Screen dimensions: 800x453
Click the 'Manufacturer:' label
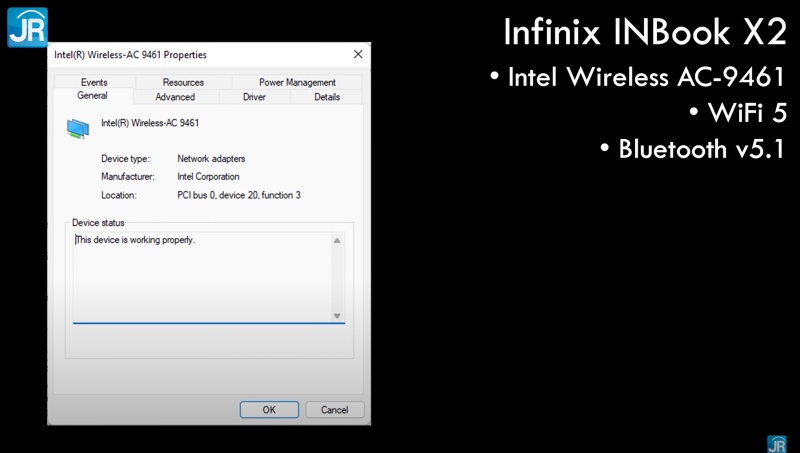(128, 177)
